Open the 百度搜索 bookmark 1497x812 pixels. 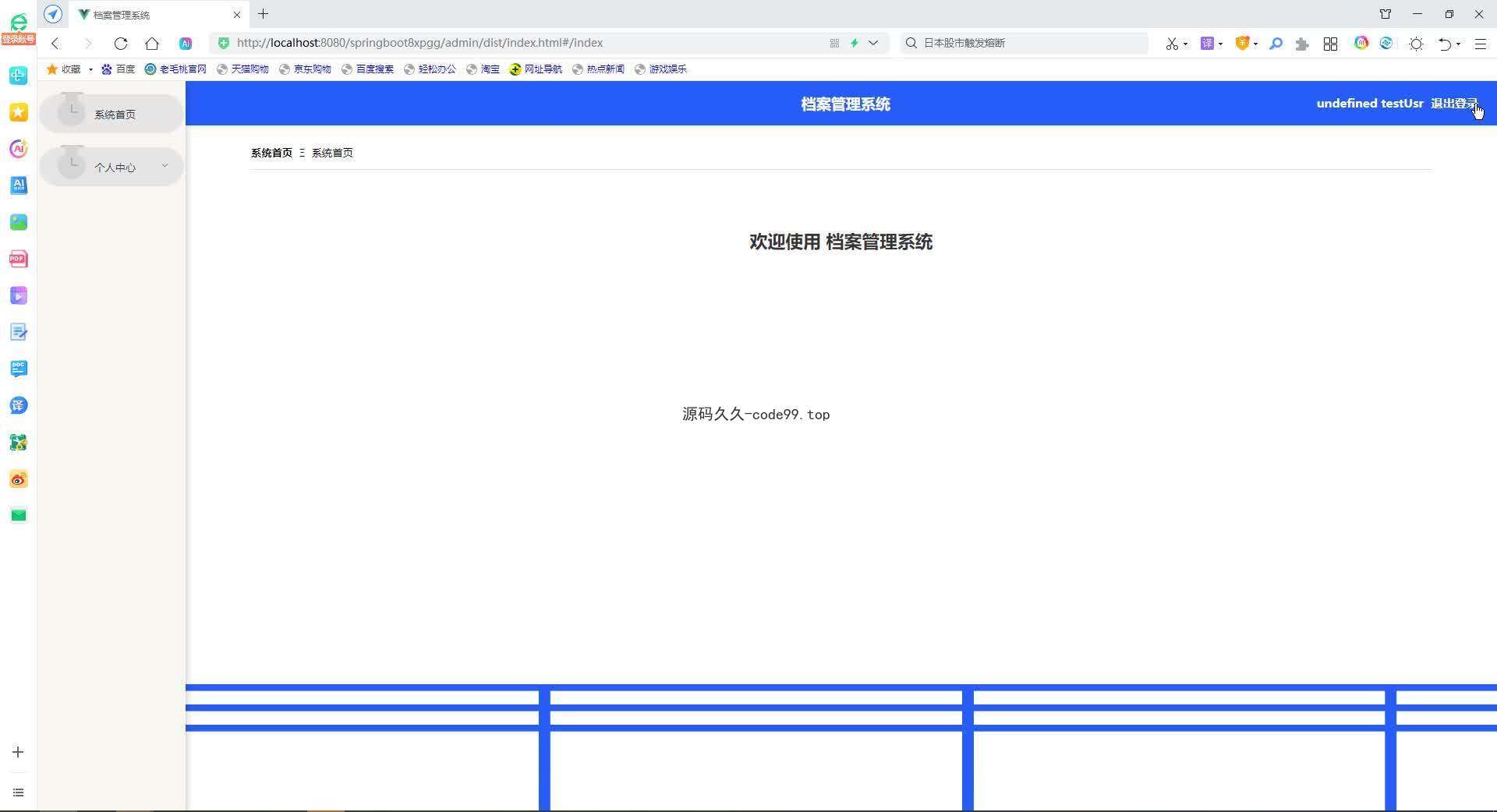367,69
